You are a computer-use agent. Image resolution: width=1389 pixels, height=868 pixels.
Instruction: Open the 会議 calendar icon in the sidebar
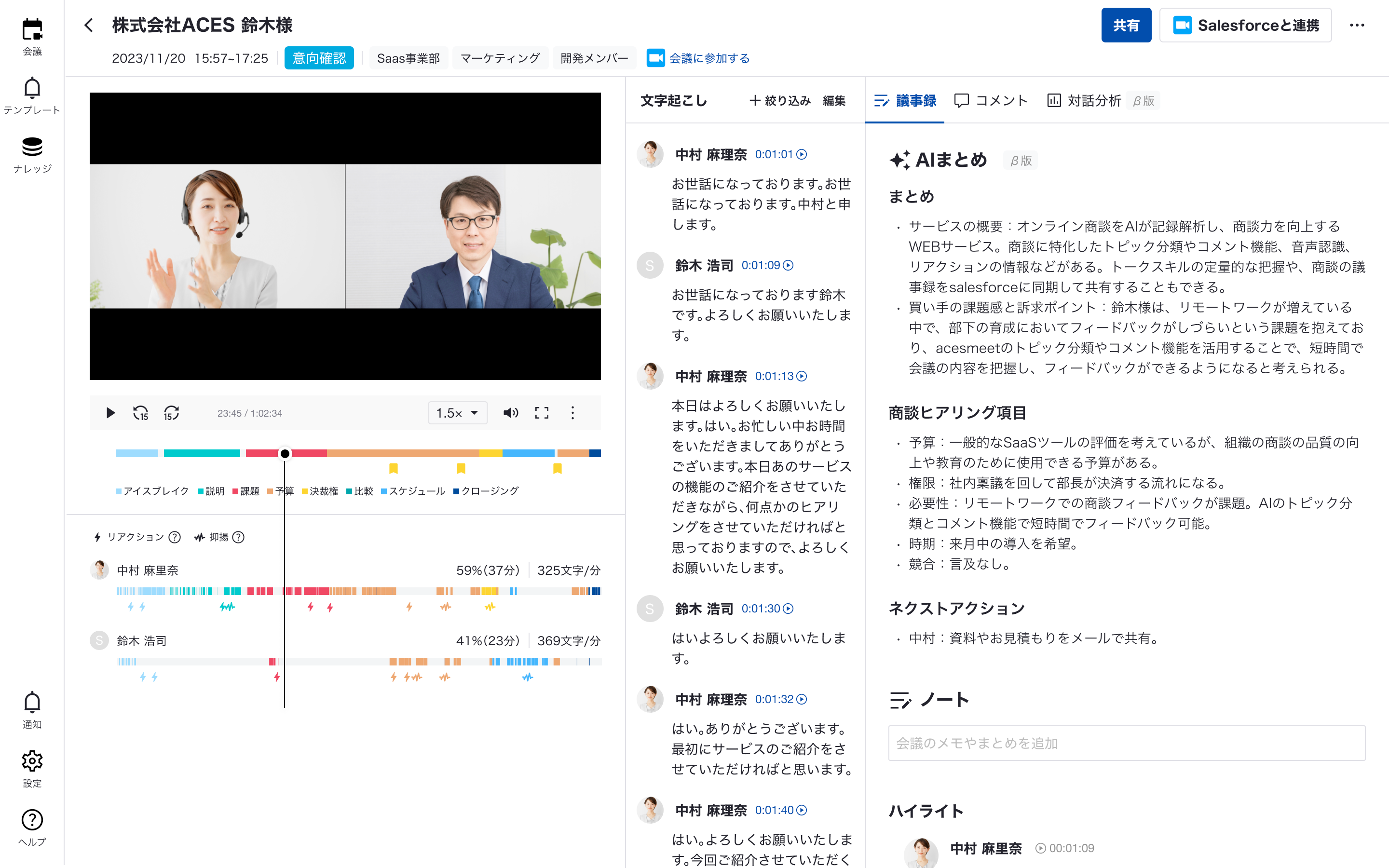[32, 30]
